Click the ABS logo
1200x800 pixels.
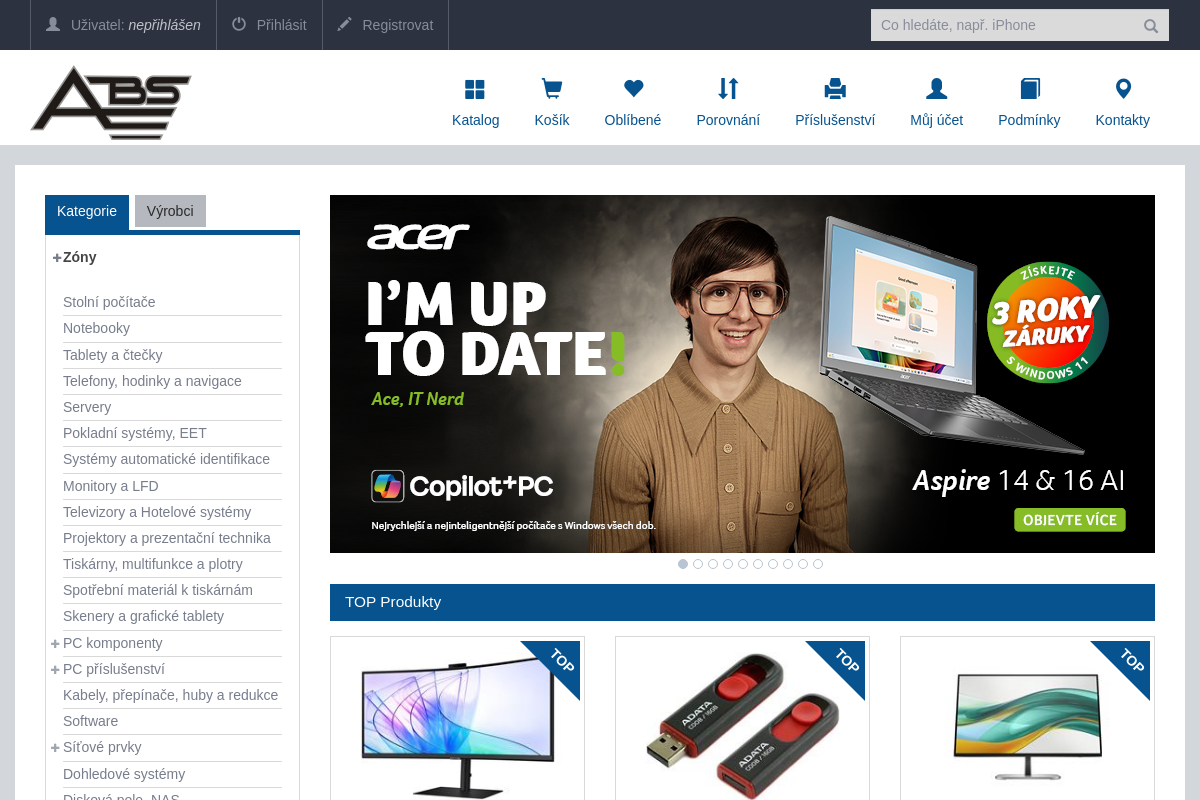[111, 102]
